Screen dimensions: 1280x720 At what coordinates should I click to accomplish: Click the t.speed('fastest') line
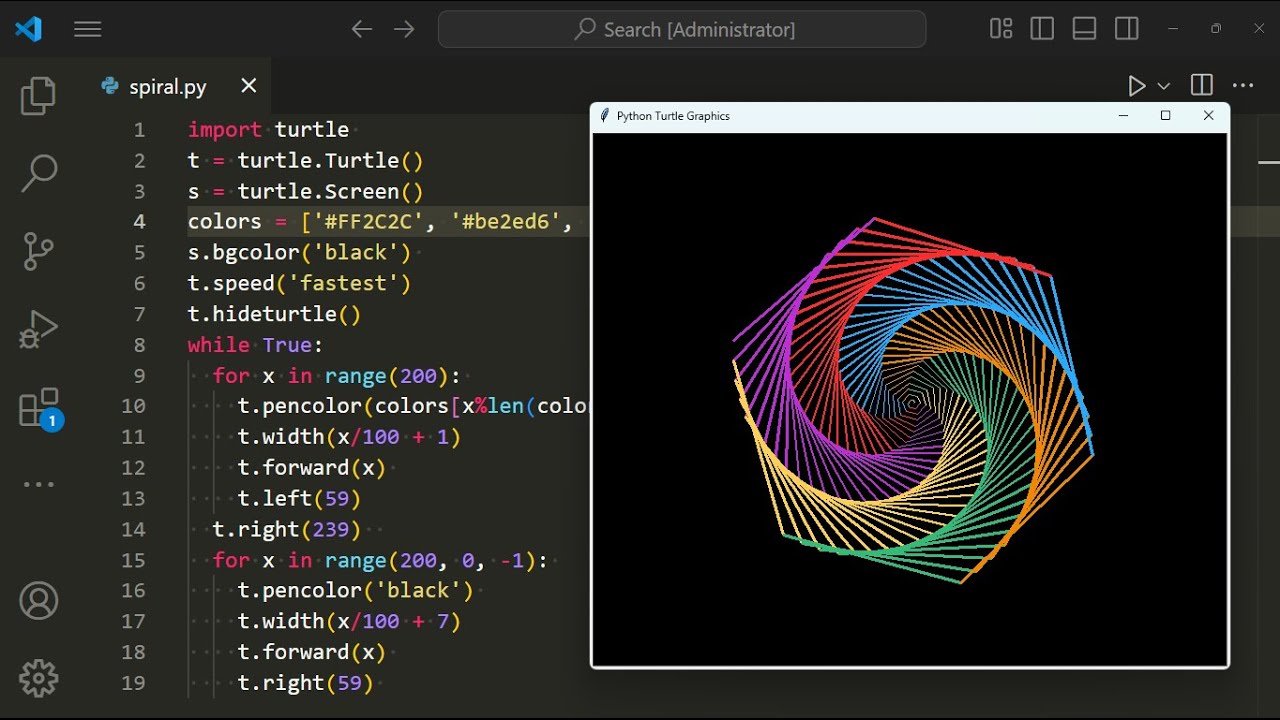point(299,284)
